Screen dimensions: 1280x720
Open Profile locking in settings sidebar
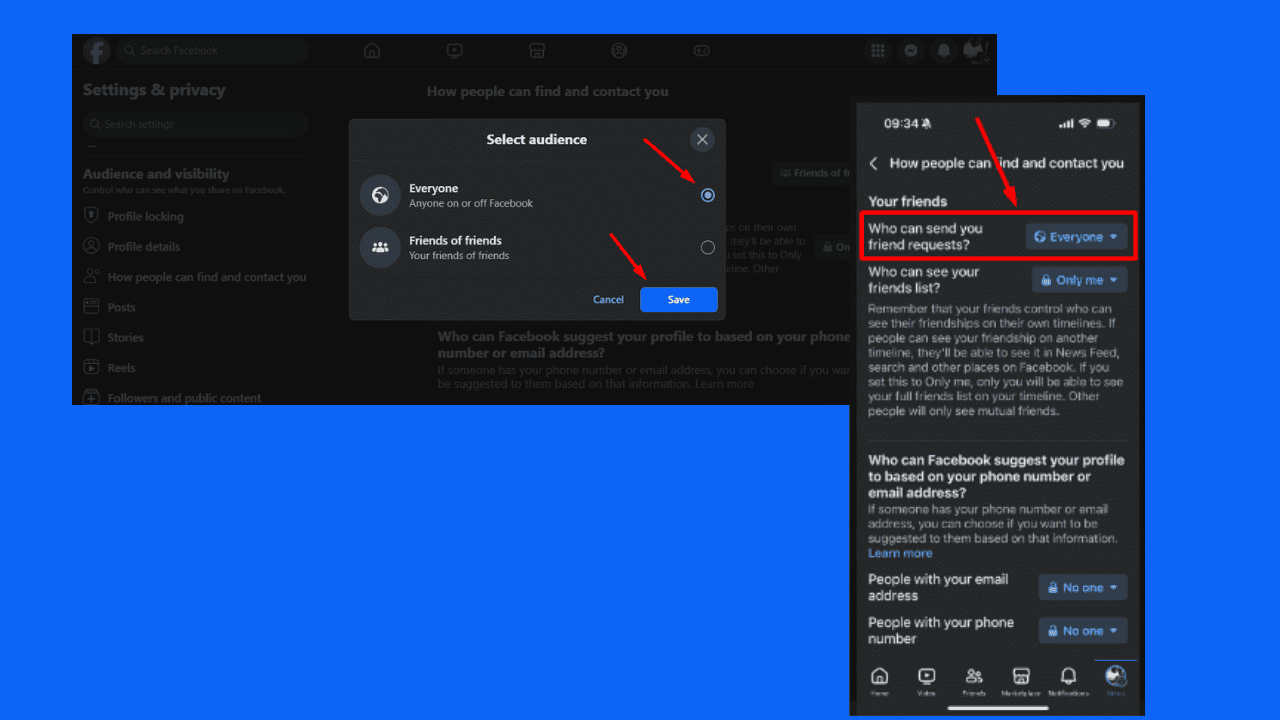tap(145, 216)
